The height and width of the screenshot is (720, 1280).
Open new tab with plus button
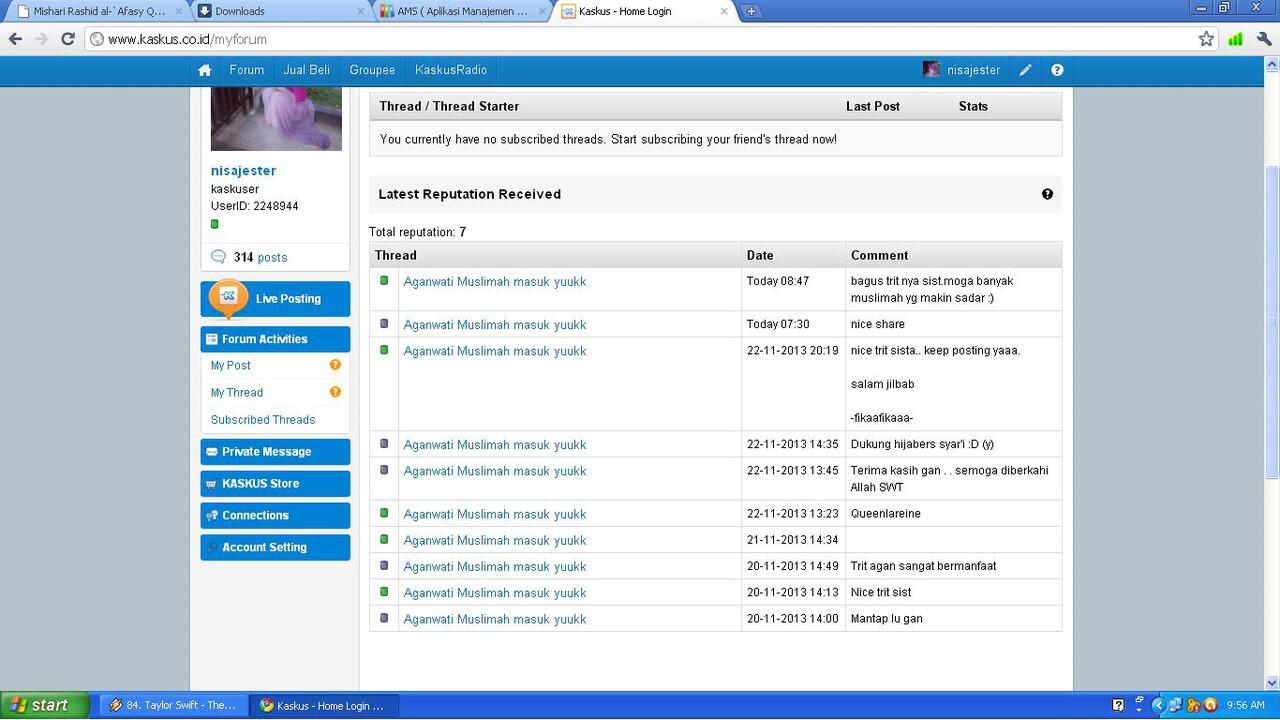coord(751,12)
